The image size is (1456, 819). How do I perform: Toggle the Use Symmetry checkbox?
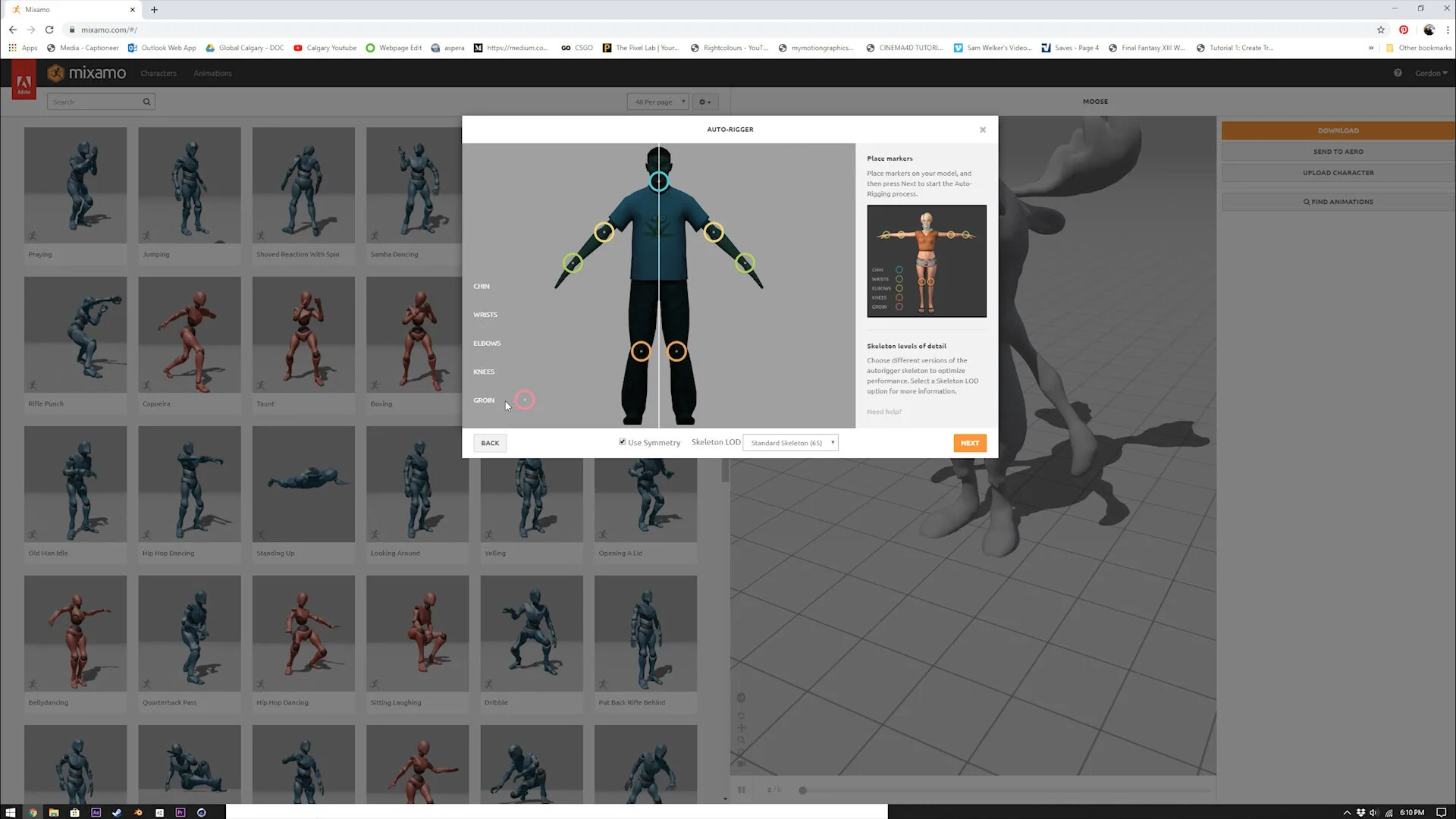coord(623,442)
